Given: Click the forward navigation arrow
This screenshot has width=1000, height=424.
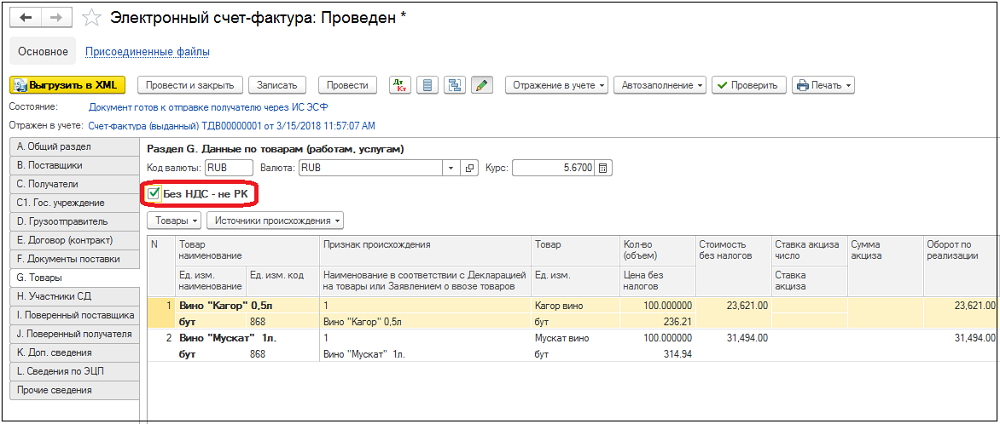Looking at the screenshot, I should 56,18.
